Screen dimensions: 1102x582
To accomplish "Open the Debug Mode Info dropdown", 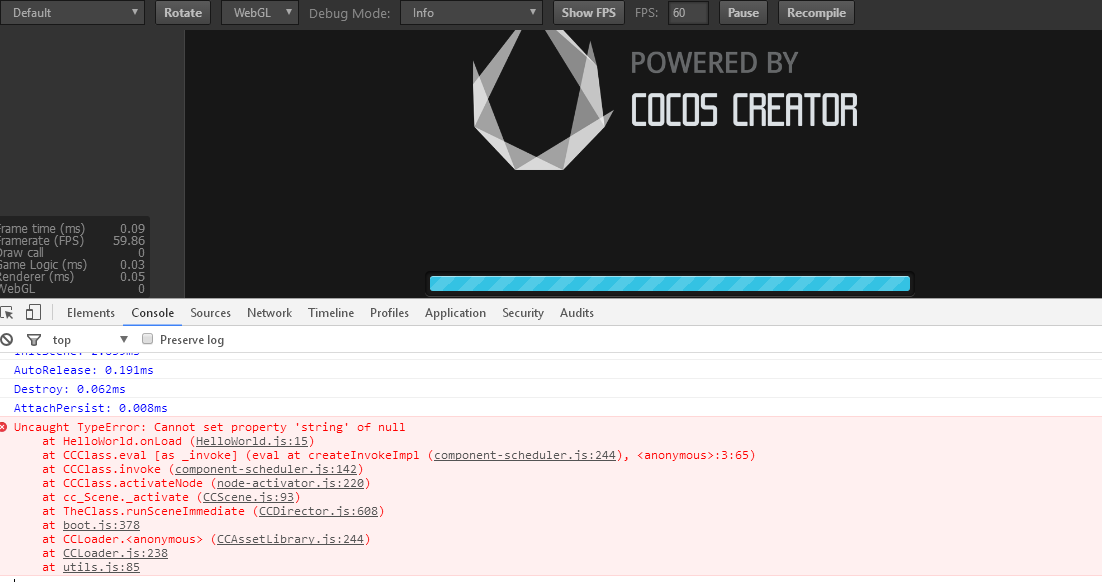I will (x=472, y=13).
